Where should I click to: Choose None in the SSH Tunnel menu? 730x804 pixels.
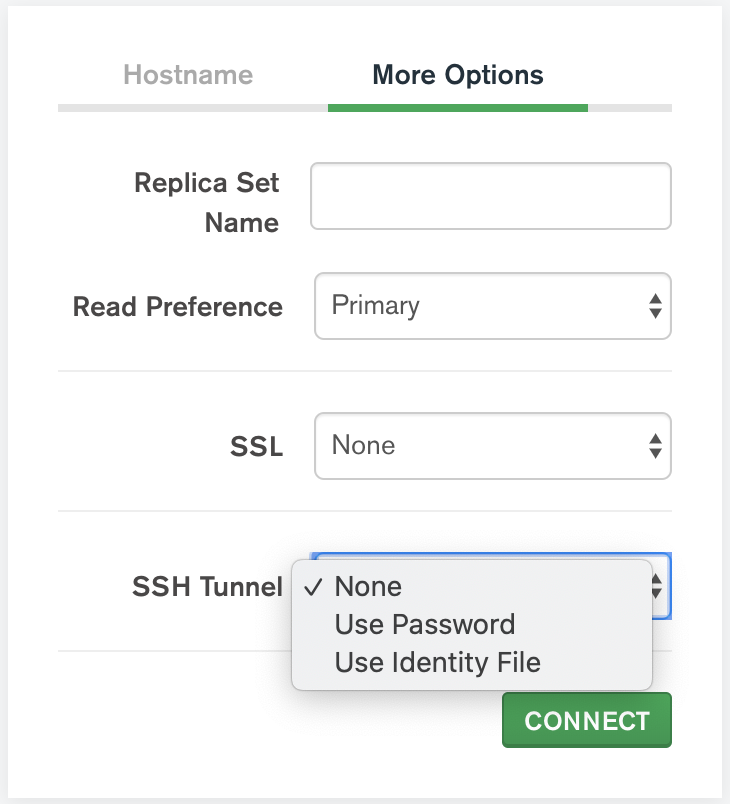coord(368,587)
